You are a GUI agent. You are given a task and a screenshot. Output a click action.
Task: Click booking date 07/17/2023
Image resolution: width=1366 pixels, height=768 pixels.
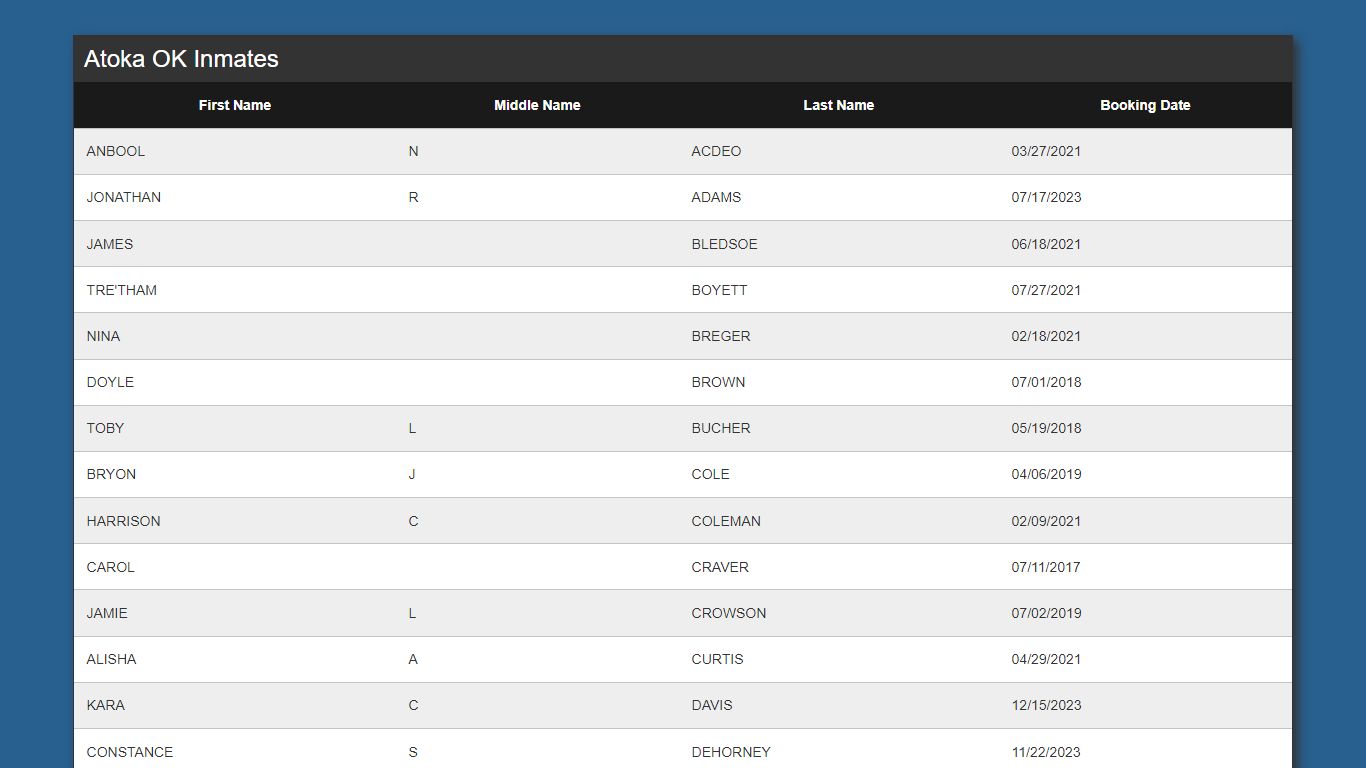[x=1046, y=197]
